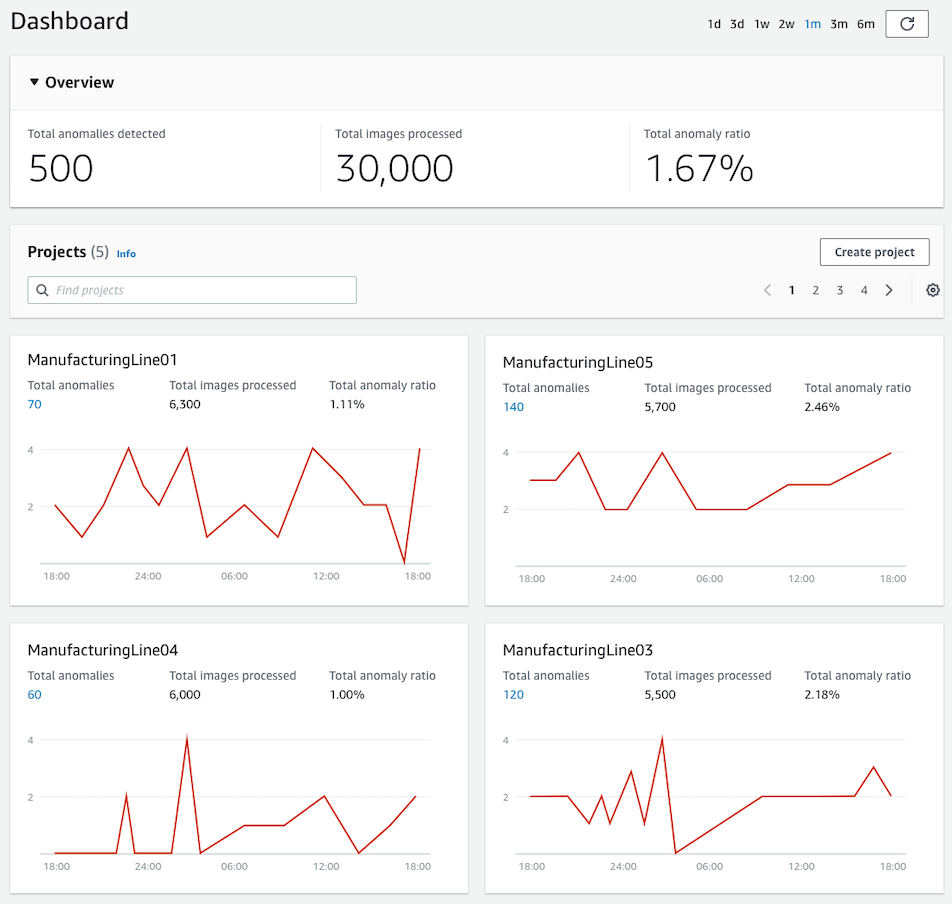Jump to projects page 2
The image size is (952, 904).
[816, 290]
